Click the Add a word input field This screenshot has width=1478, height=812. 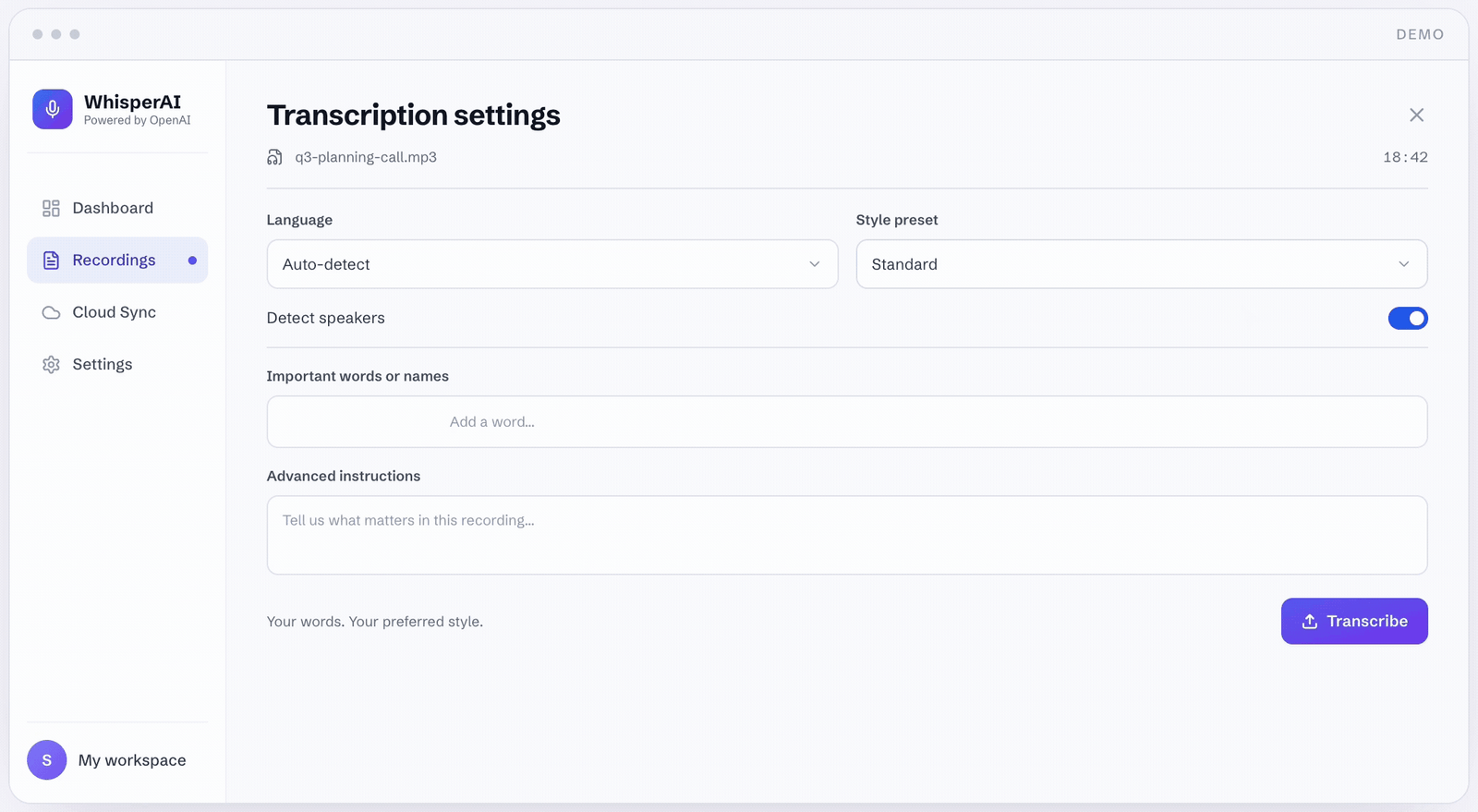[x=847, y=422]
